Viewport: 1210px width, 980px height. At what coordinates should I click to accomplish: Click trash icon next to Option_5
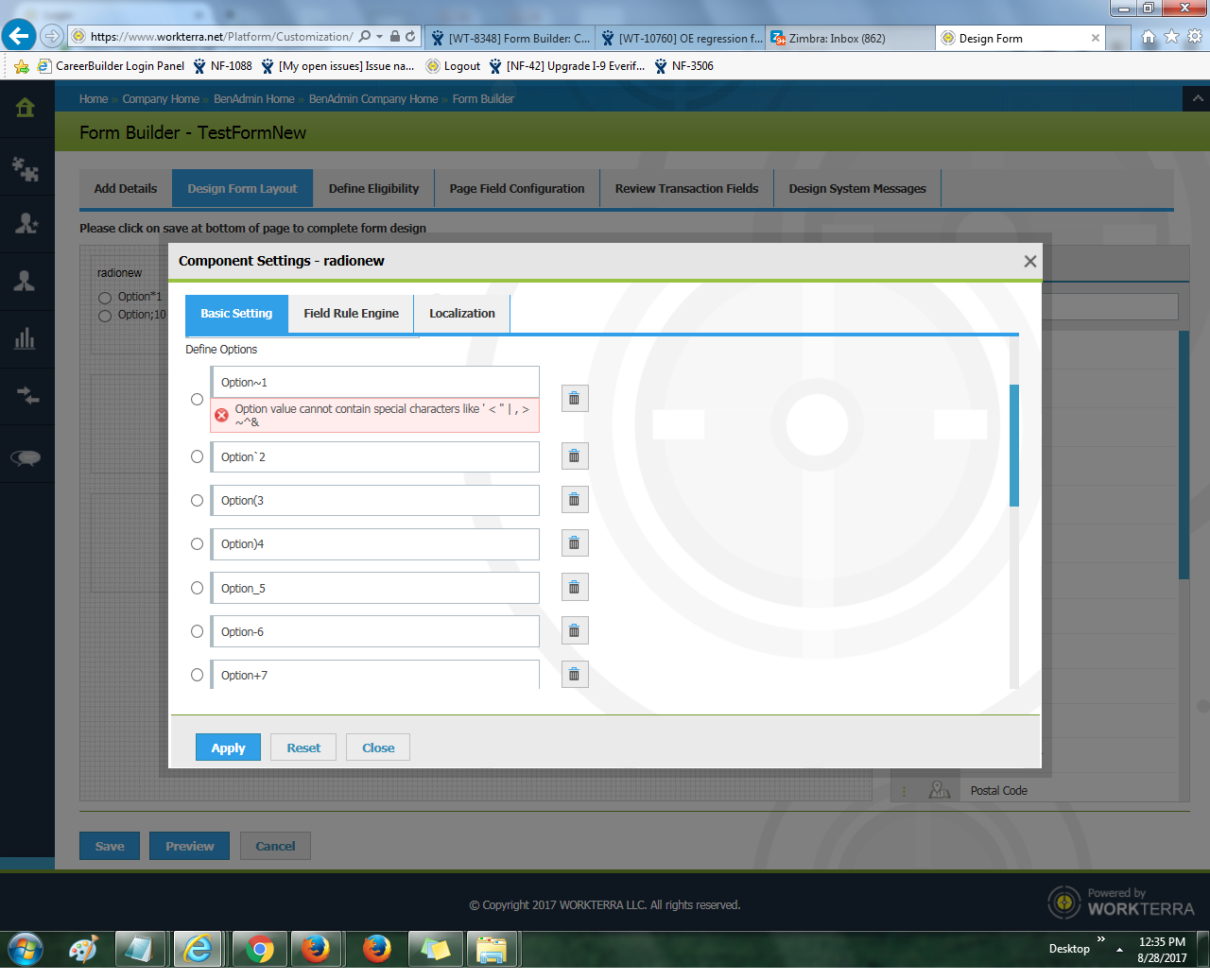coord(574,588)
